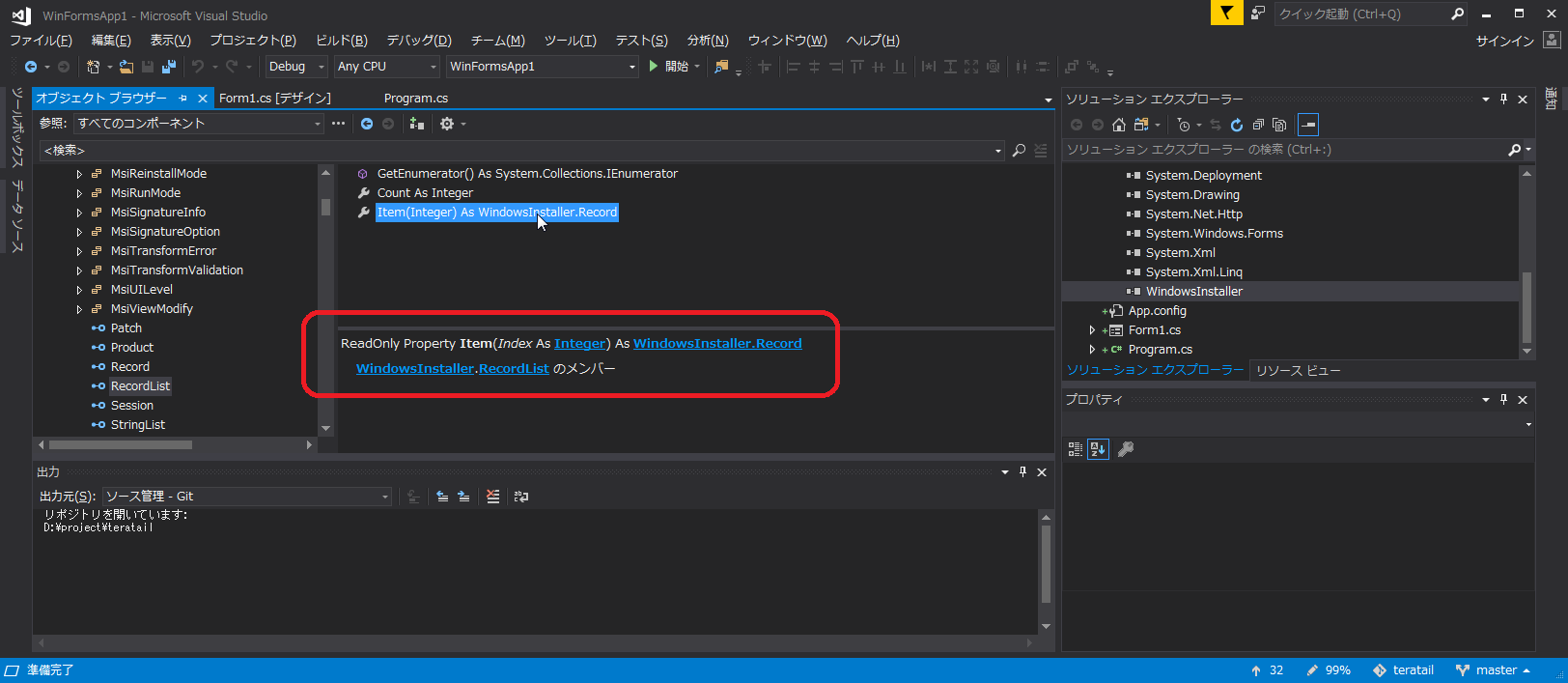This screenshot has width=1568, height=683.
Task: Open WinFormsApp1 startup project dropdown
Action: (543, 67)
